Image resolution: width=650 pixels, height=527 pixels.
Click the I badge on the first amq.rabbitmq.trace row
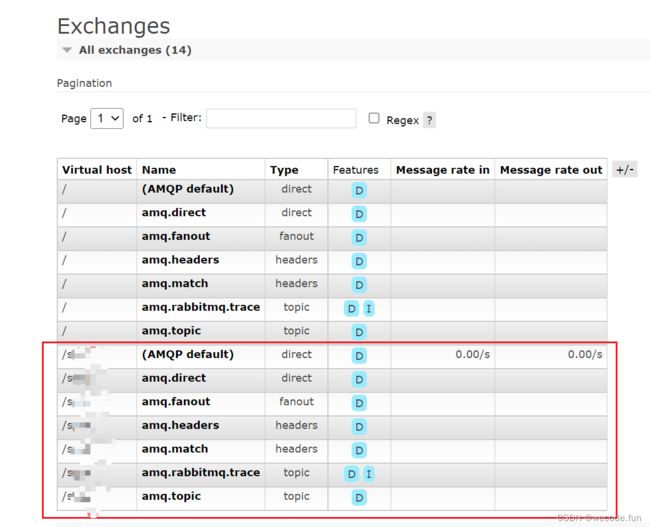pyautogui.click(x=369, y=308)
